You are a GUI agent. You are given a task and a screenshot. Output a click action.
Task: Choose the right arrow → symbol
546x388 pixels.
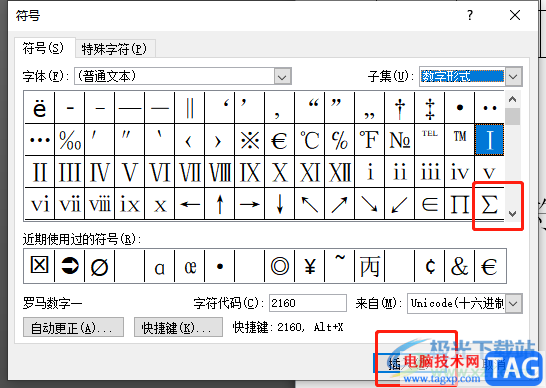250,204
